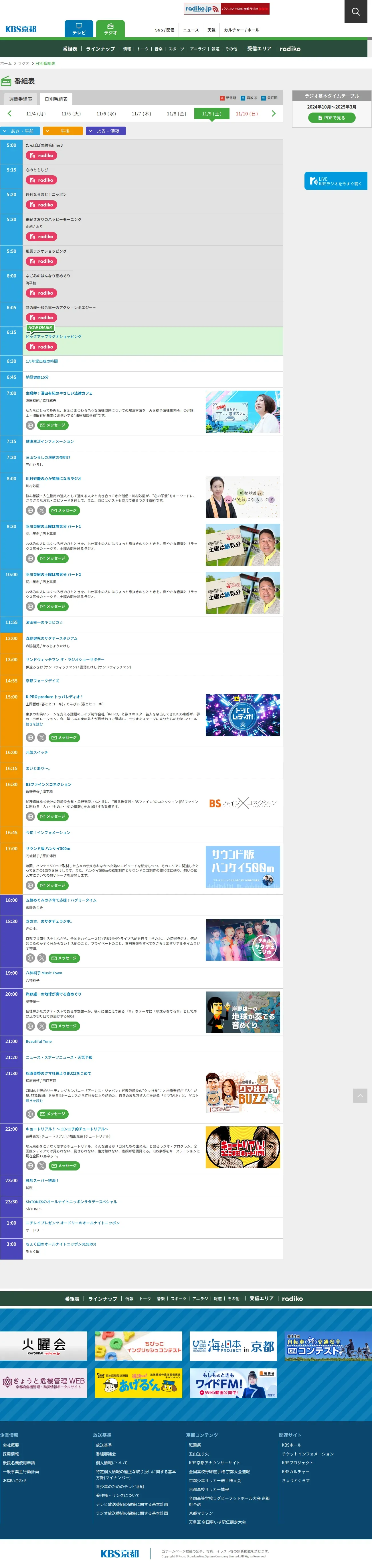372x1568 pixels.
Task: Open the カルチャー / ホール menu item
Action: (241, 30)
